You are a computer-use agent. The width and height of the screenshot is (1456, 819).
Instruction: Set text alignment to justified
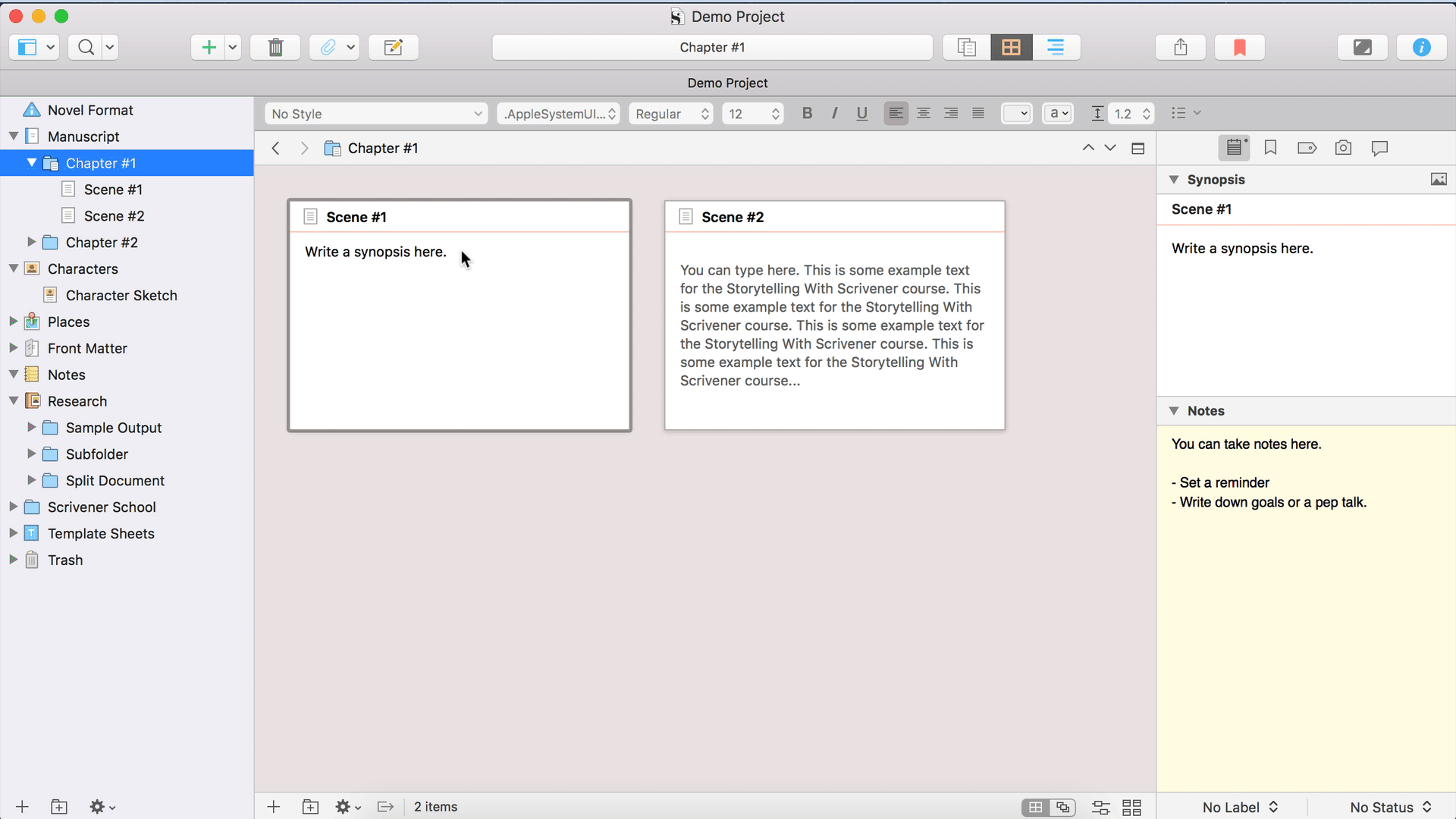[x=978, y=114]
